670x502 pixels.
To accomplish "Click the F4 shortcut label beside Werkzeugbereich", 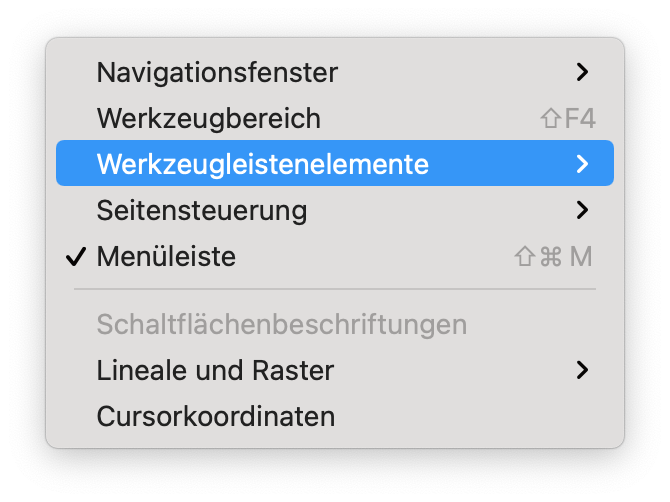I will pyautogui.click(x=580, y=118).
